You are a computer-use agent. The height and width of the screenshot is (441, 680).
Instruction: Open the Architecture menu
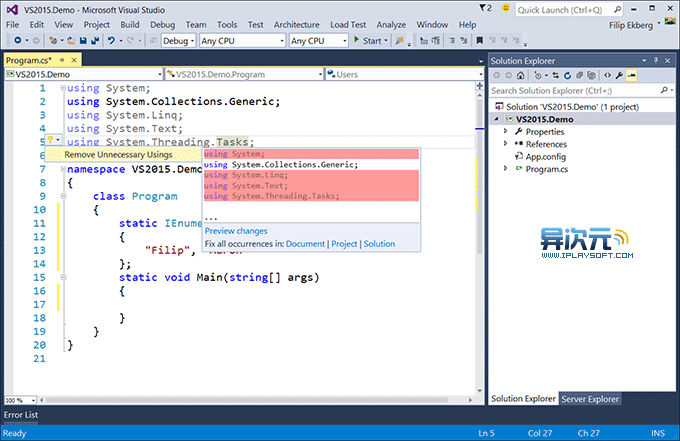click(297, 25)
